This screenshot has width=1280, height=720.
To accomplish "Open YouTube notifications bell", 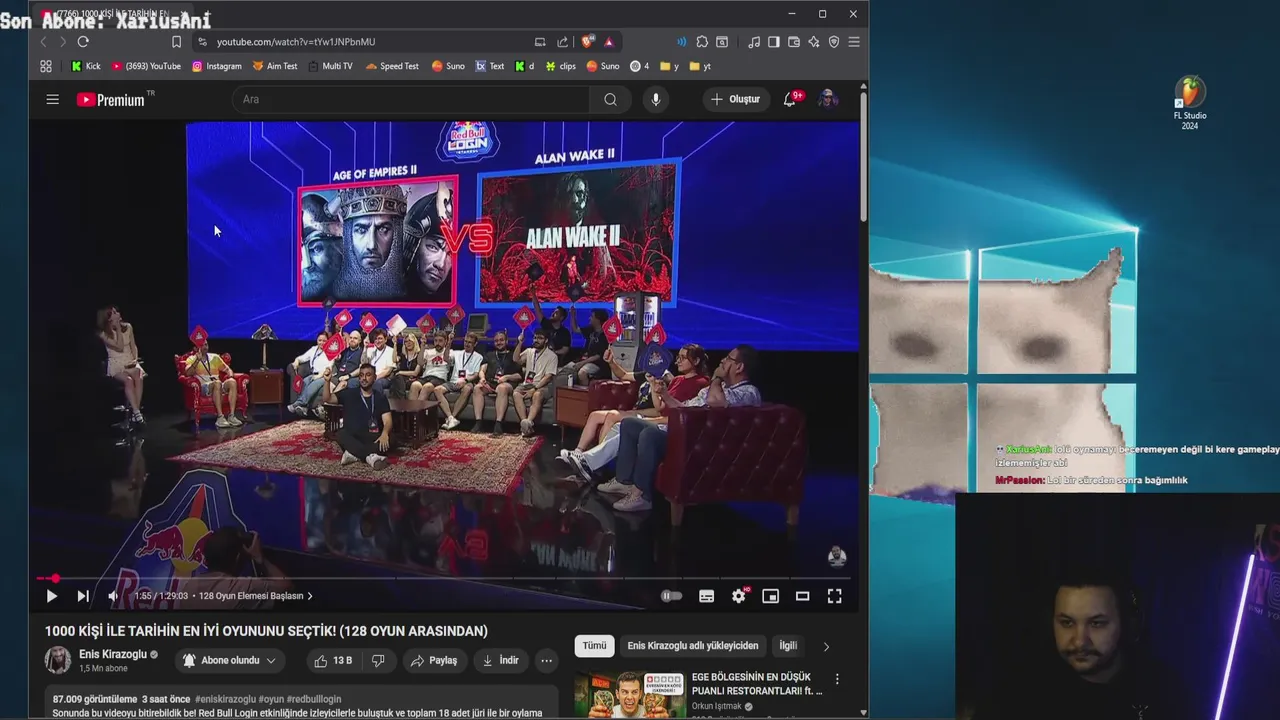I will tap(790, 99).
